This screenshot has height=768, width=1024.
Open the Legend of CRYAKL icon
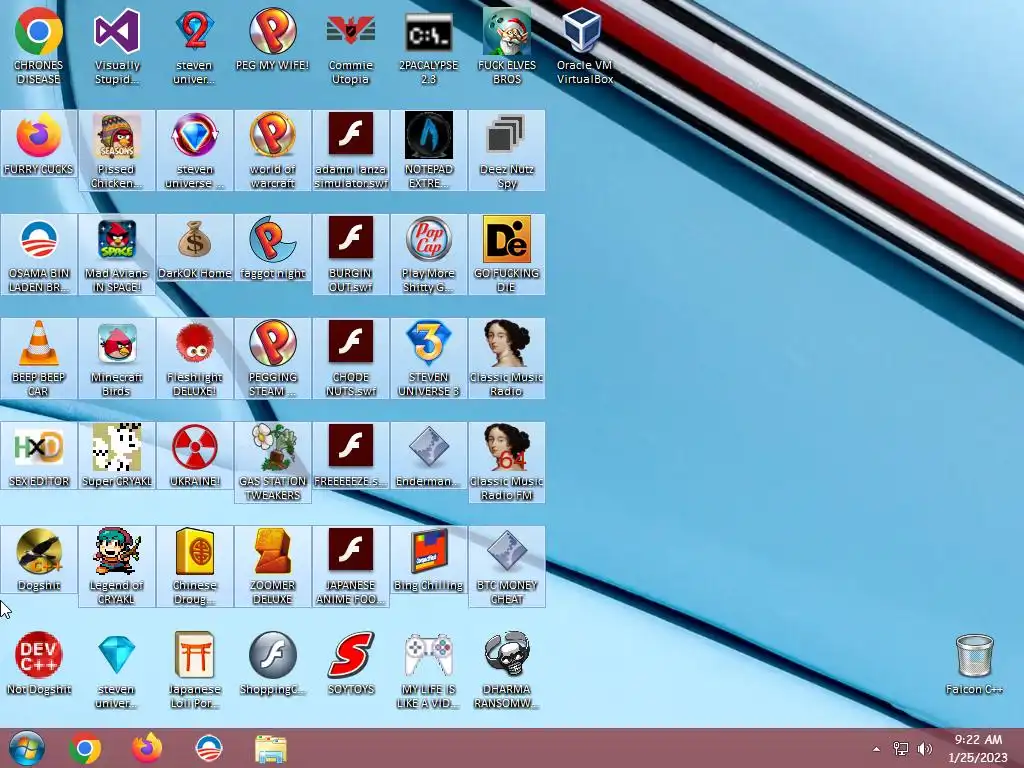(x=117, y=566)
